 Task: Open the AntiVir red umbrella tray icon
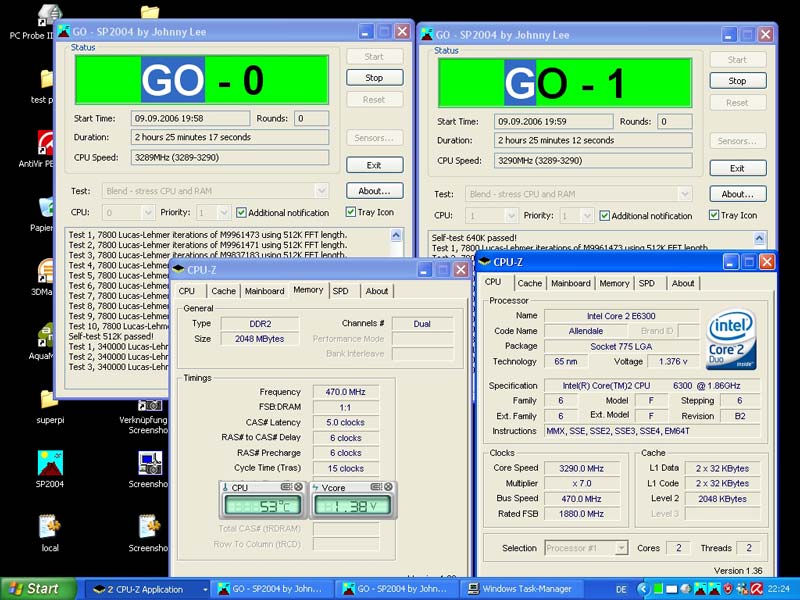coord(757,589)
